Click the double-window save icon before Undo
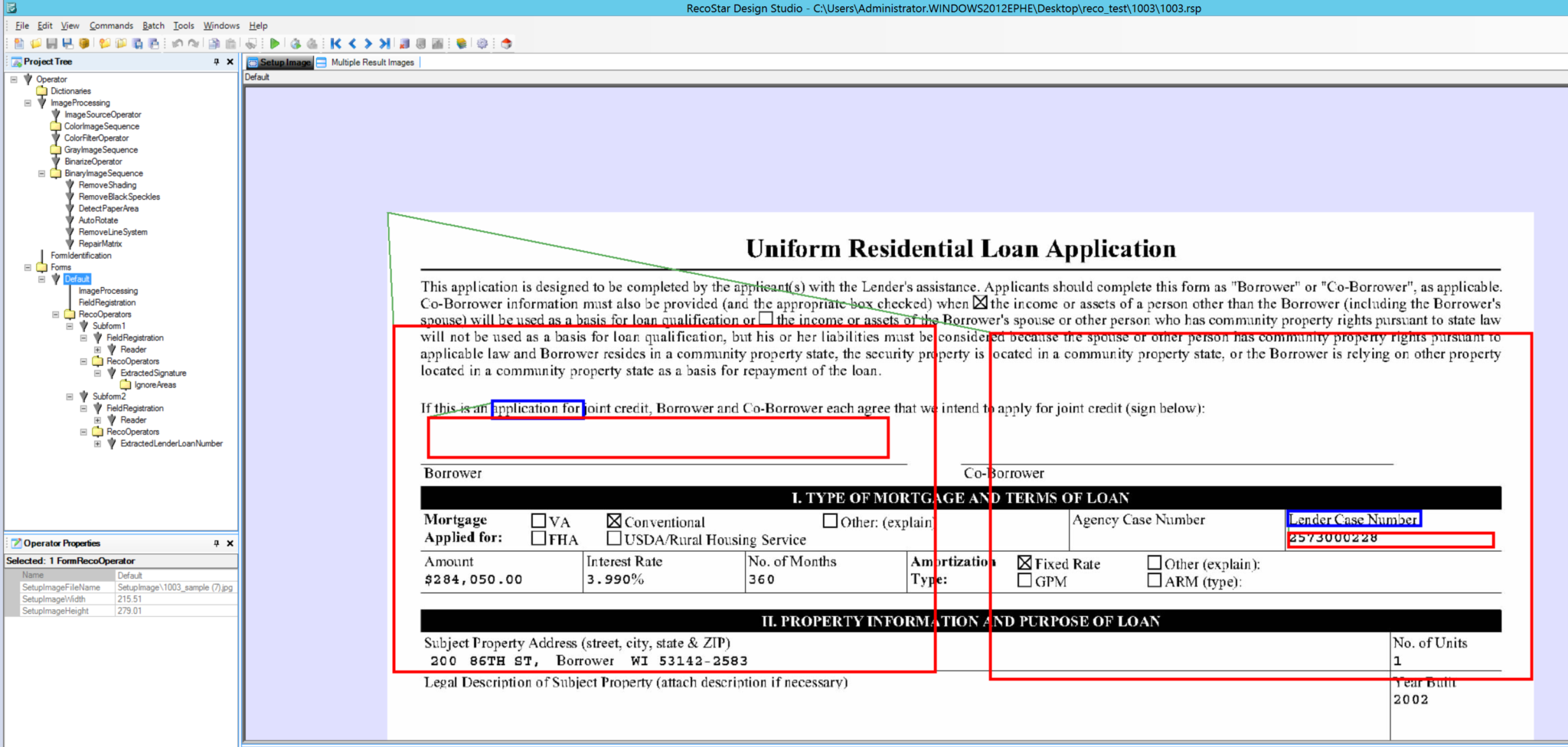Screen dimensions: 1568x747 tap(153, 44)
